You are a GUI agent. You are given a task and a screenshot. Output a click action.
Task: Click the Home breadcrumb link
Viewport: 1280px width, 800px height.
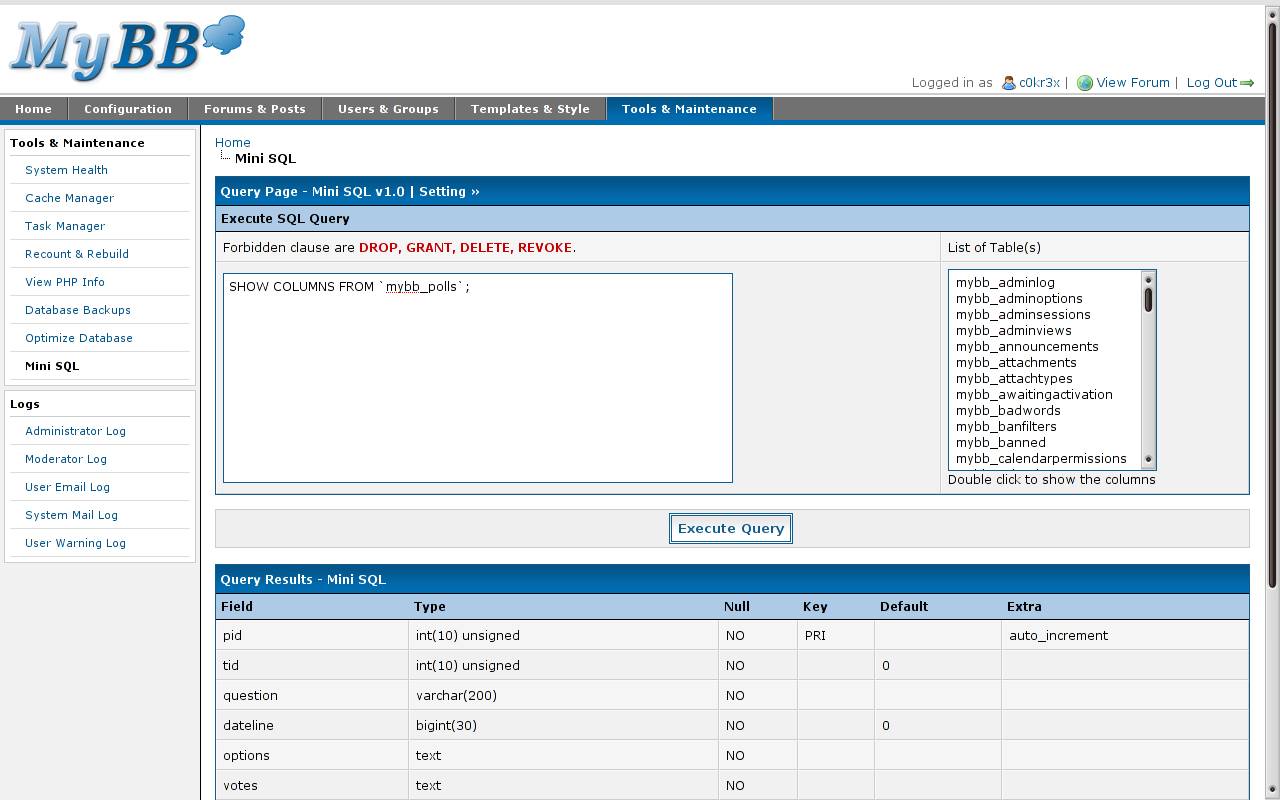coord(232,142)
